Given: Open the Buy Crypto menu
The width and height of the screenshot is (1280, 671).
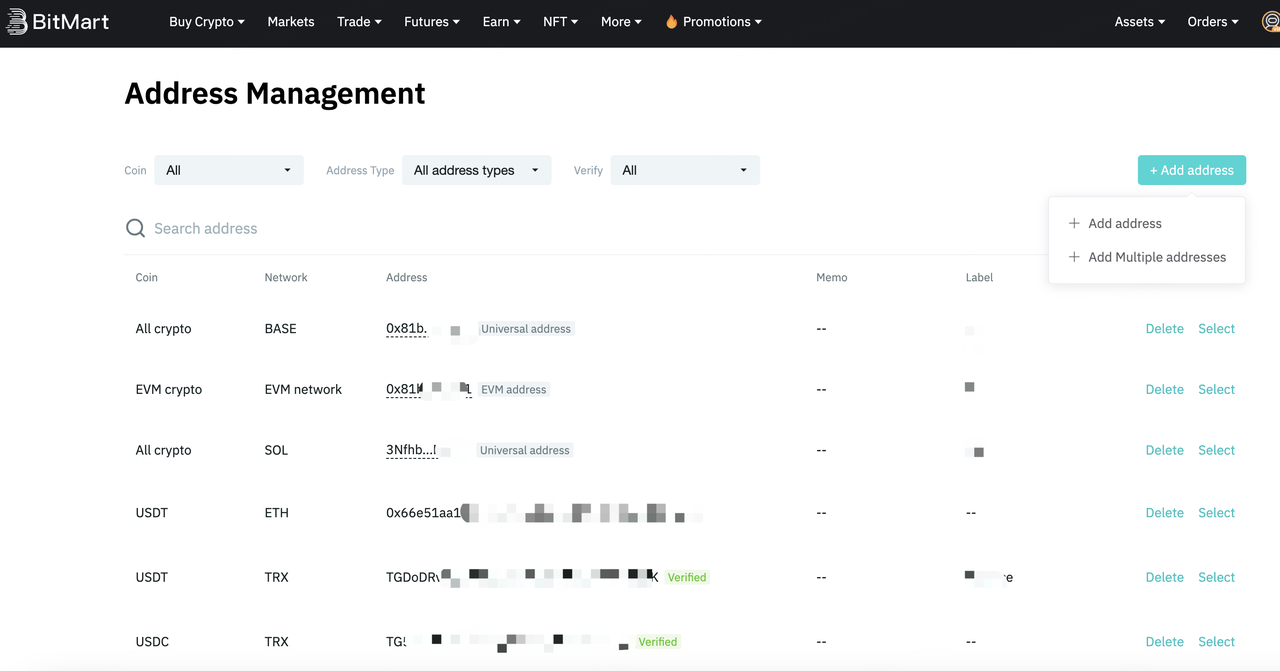Looking at the screenshot, I should (206, 22).
